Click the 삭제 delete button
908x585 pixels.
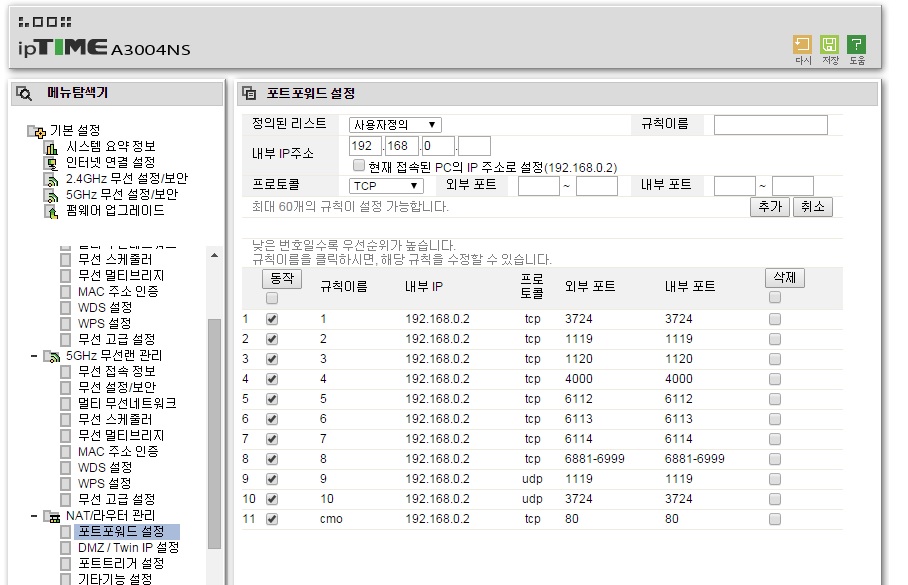tap(784, 277)
